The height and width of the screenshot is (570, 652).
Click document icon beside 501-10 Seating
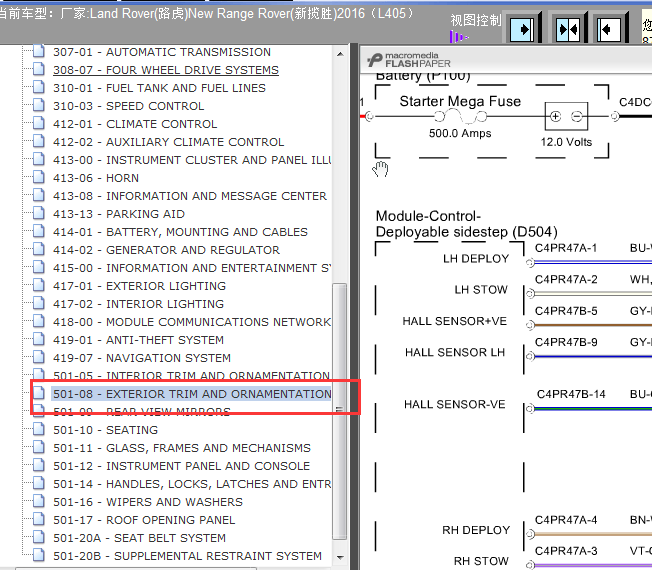[39, 429]
